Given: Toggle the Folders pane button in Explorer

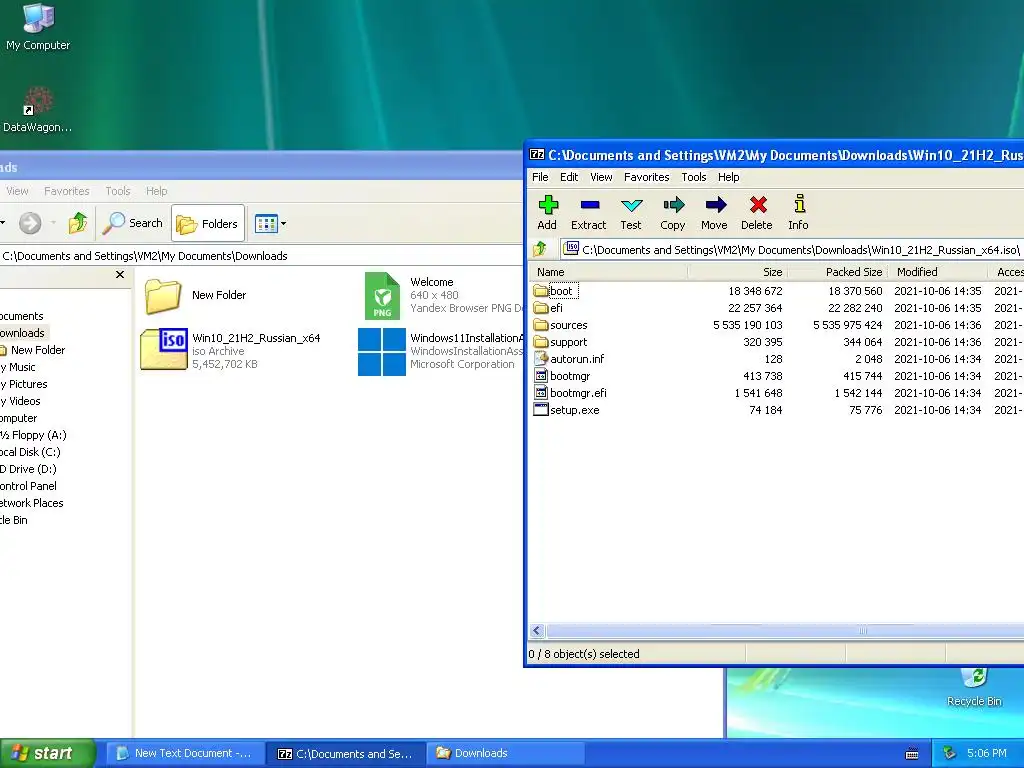Looking at the screenshot, I should pos(208,223).
